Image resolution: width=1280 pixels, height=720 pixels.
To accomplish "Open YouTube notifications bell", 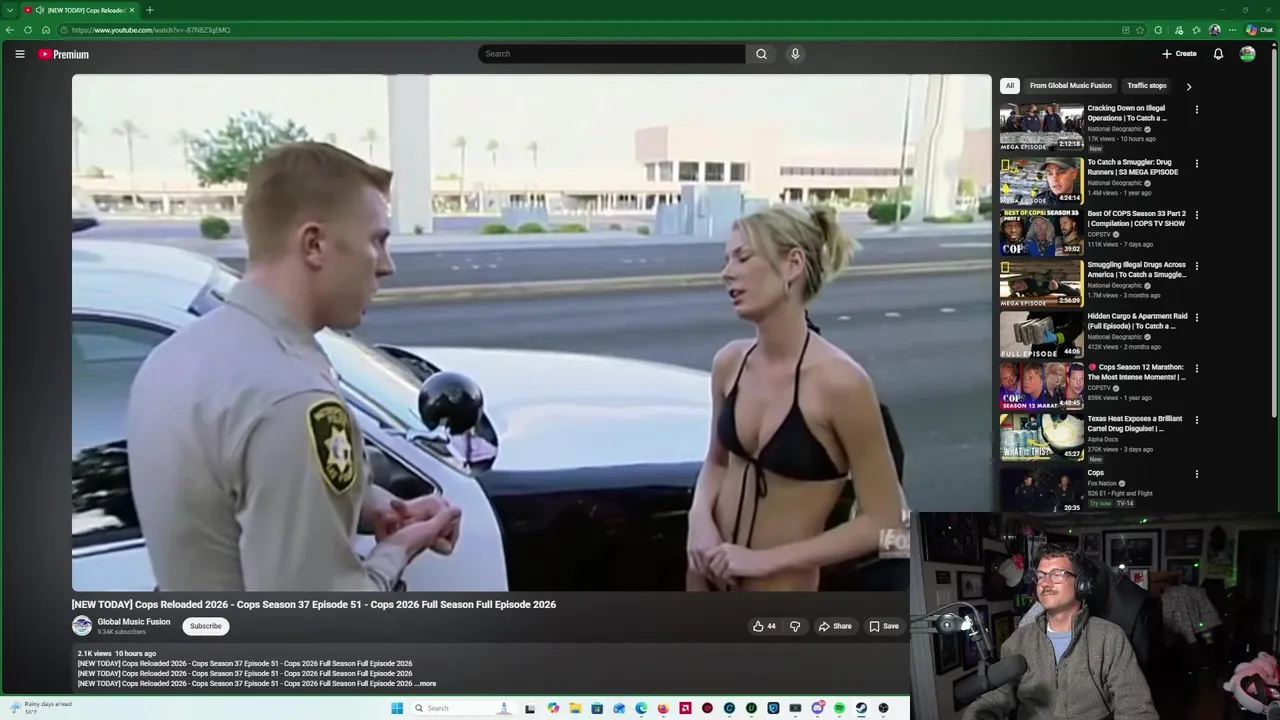I will click(x=1218, y=54).
